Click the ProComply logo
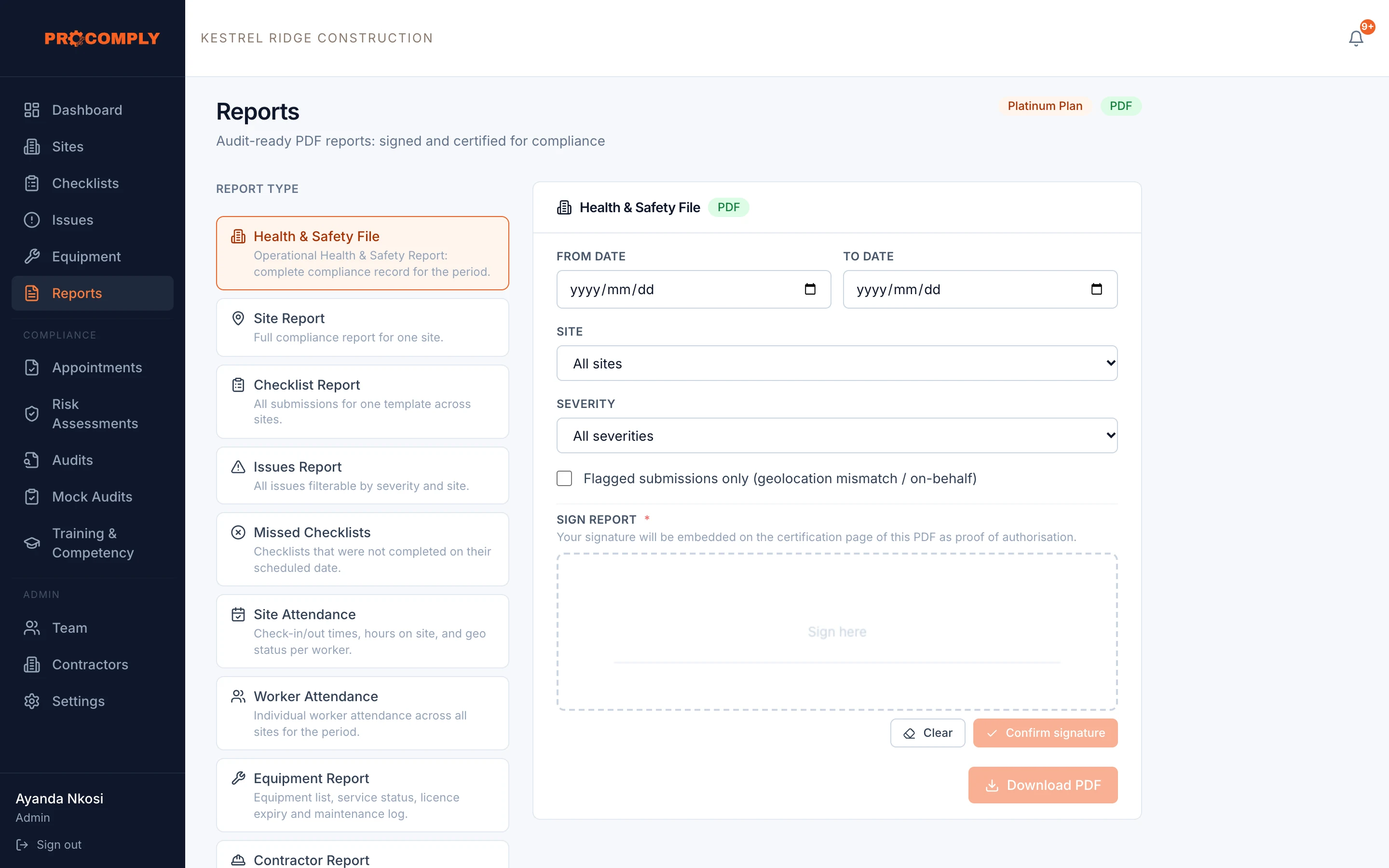 [102, 39]
